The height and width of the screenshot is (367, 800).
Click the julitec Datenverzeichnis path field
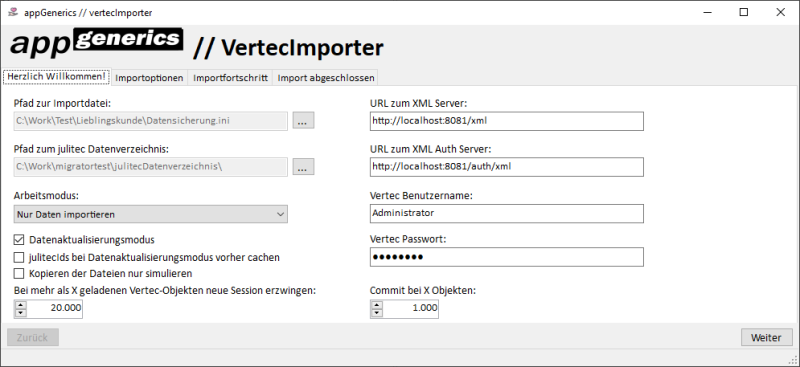(151, 166)
